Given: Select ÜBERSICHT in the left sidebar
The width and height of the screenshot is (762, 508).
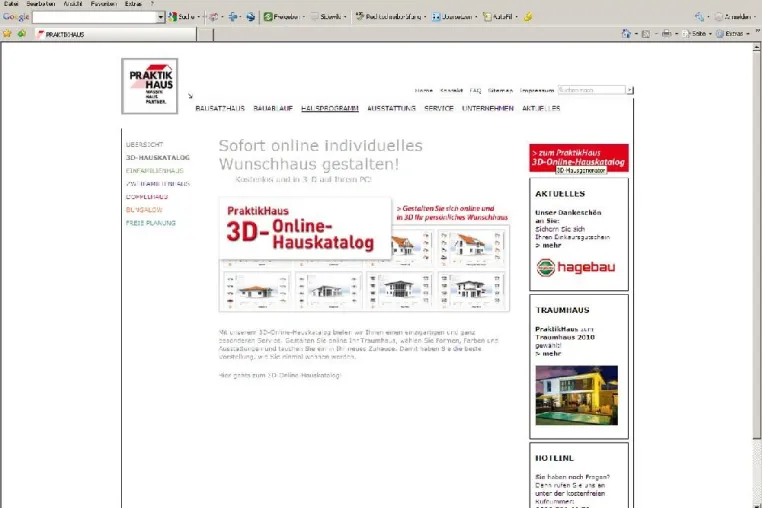Looking at the screenshot, I should [x=144, y=144].
